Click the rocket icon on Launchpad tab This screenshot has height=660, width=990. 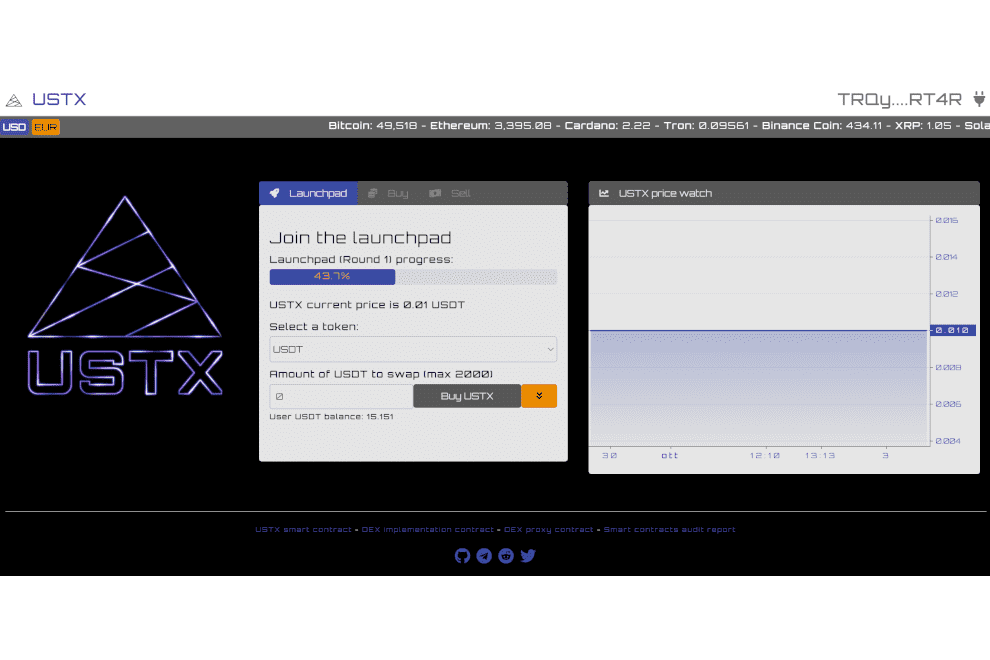click(274, 193)
